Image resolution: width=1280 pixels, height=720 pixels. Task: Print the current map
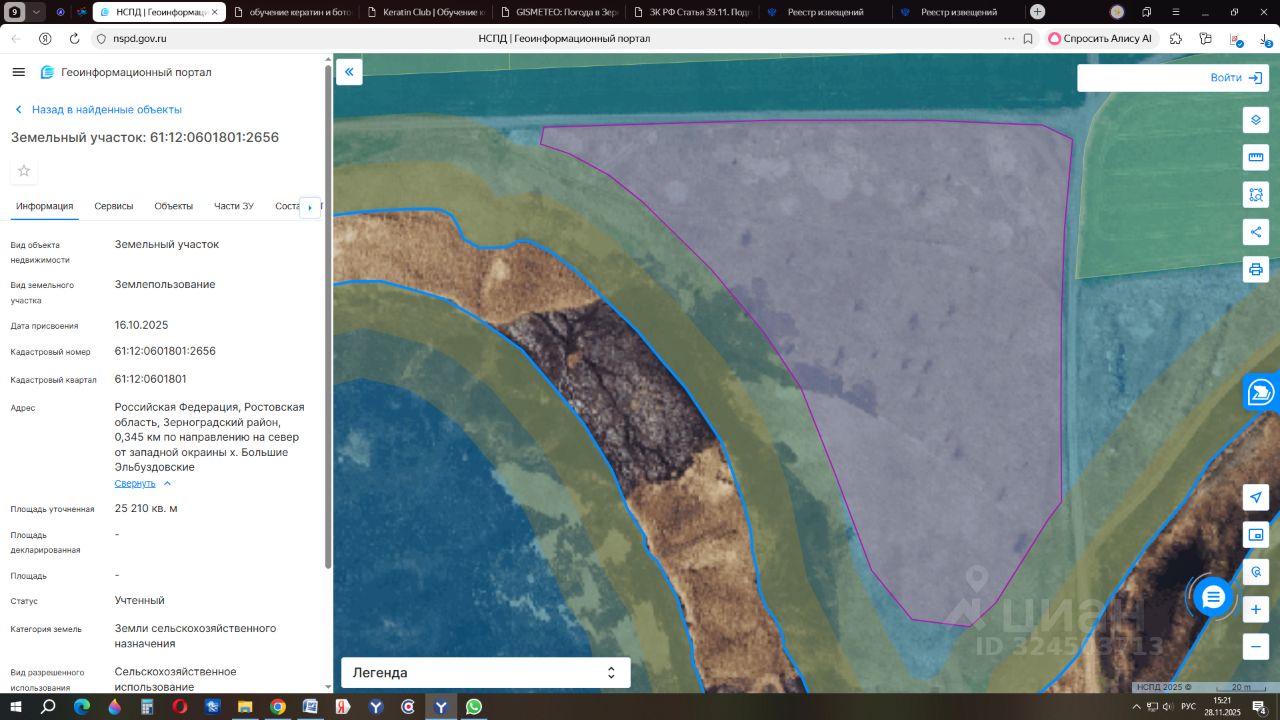(1256, 269)
